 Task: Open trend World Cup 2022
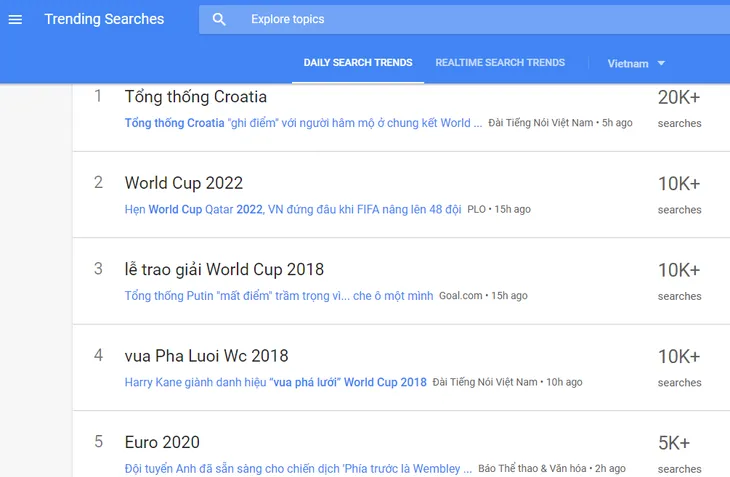pyautogui.click(x=184, y=183)
